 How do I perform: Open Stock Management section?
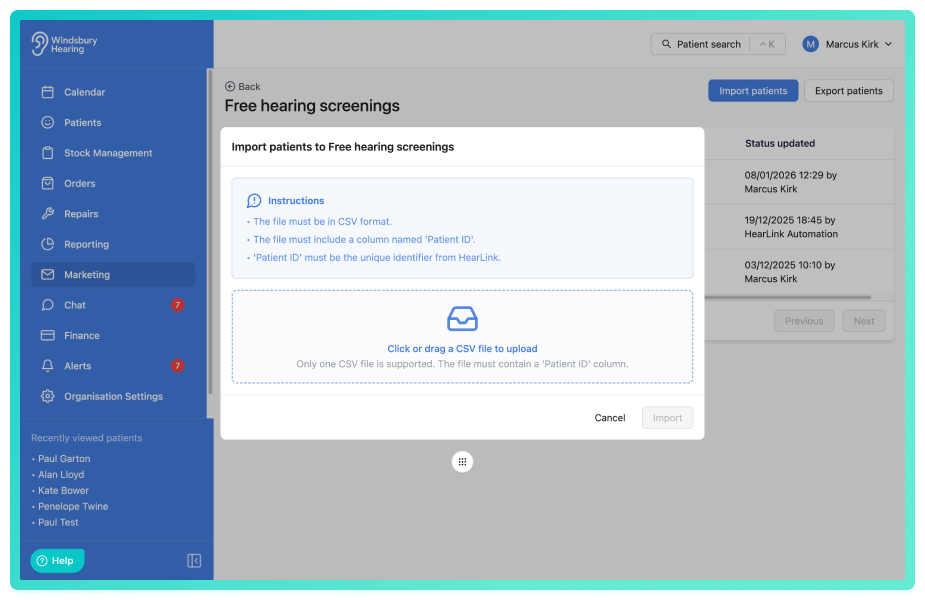tap(113, 153)
